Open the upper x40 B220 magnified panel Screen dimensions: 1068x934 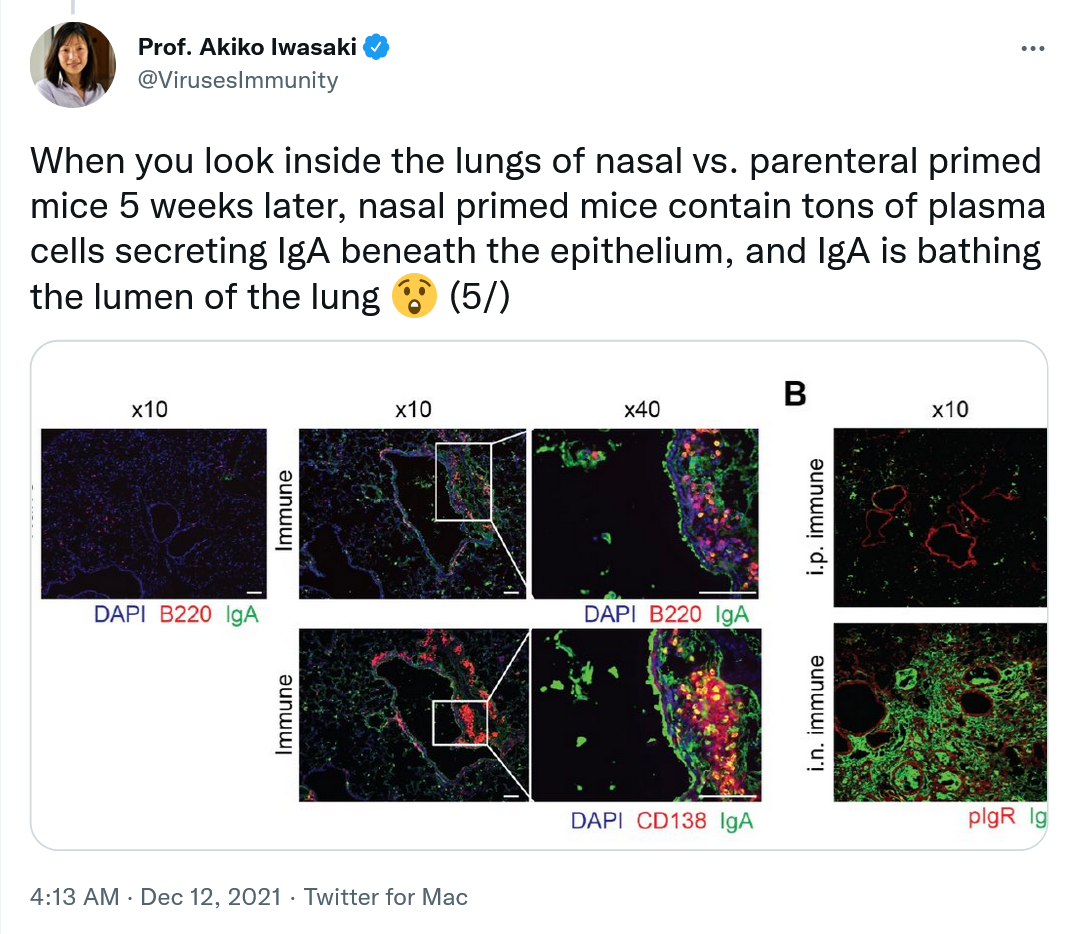644,513
